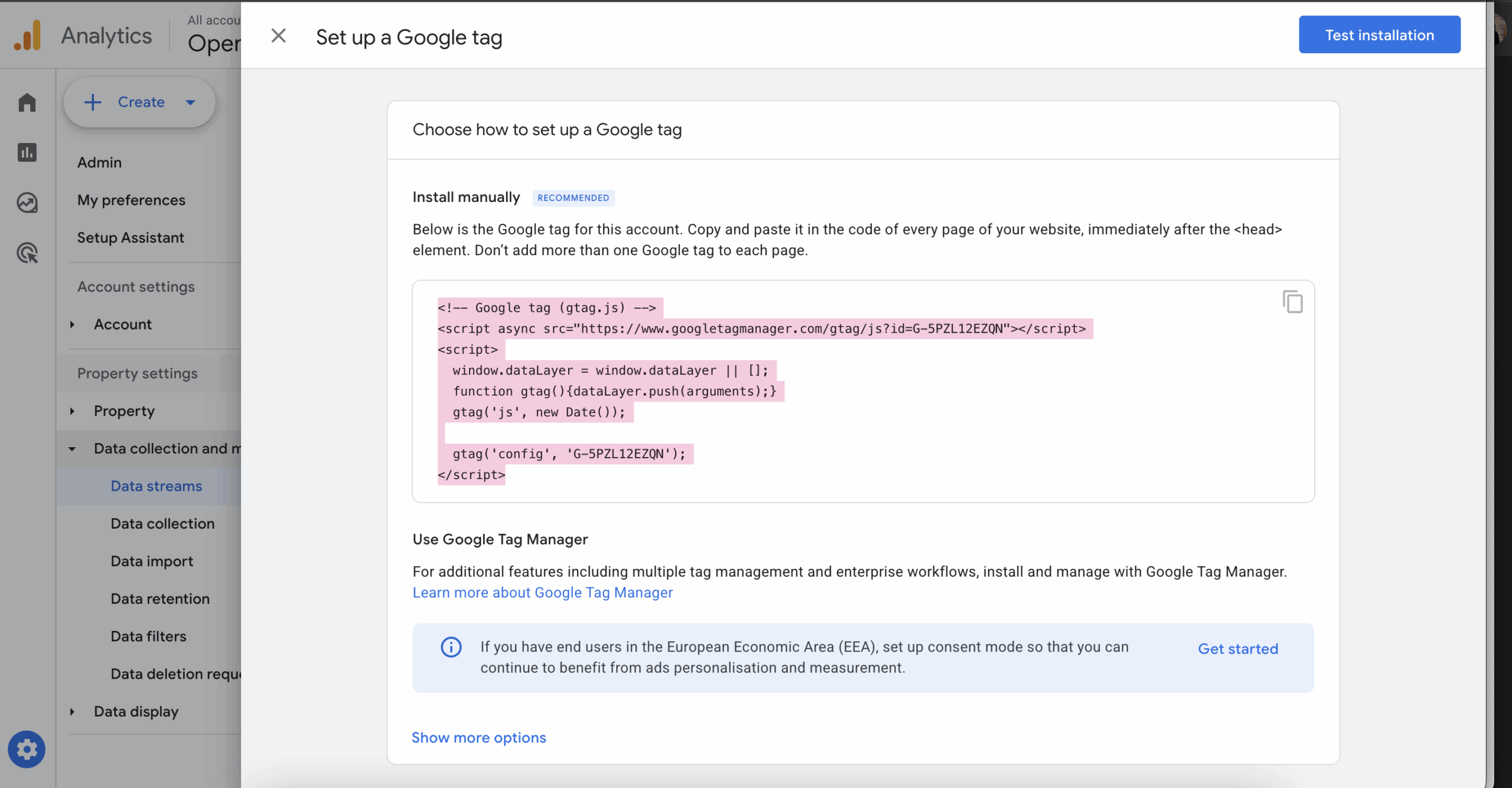1512x788 pixels.
Task: Copy the Google tag code snippet
Action: click(1292, 302)
